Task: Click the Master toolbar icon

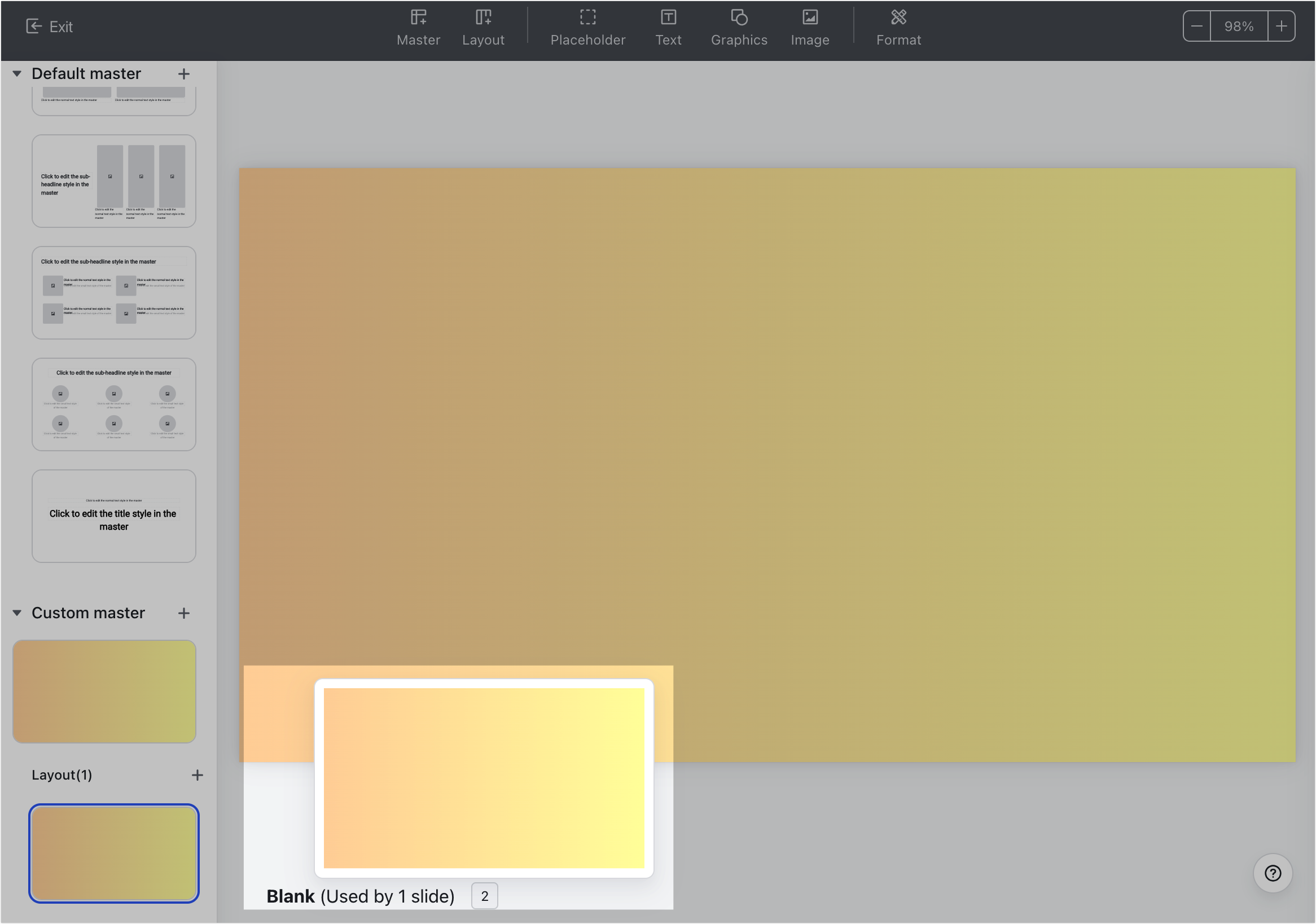Action: click(418, 27)
